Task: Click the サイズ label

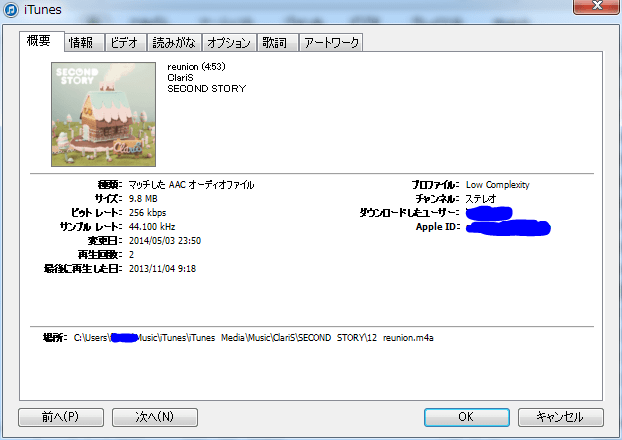Action: pos(109,199)
